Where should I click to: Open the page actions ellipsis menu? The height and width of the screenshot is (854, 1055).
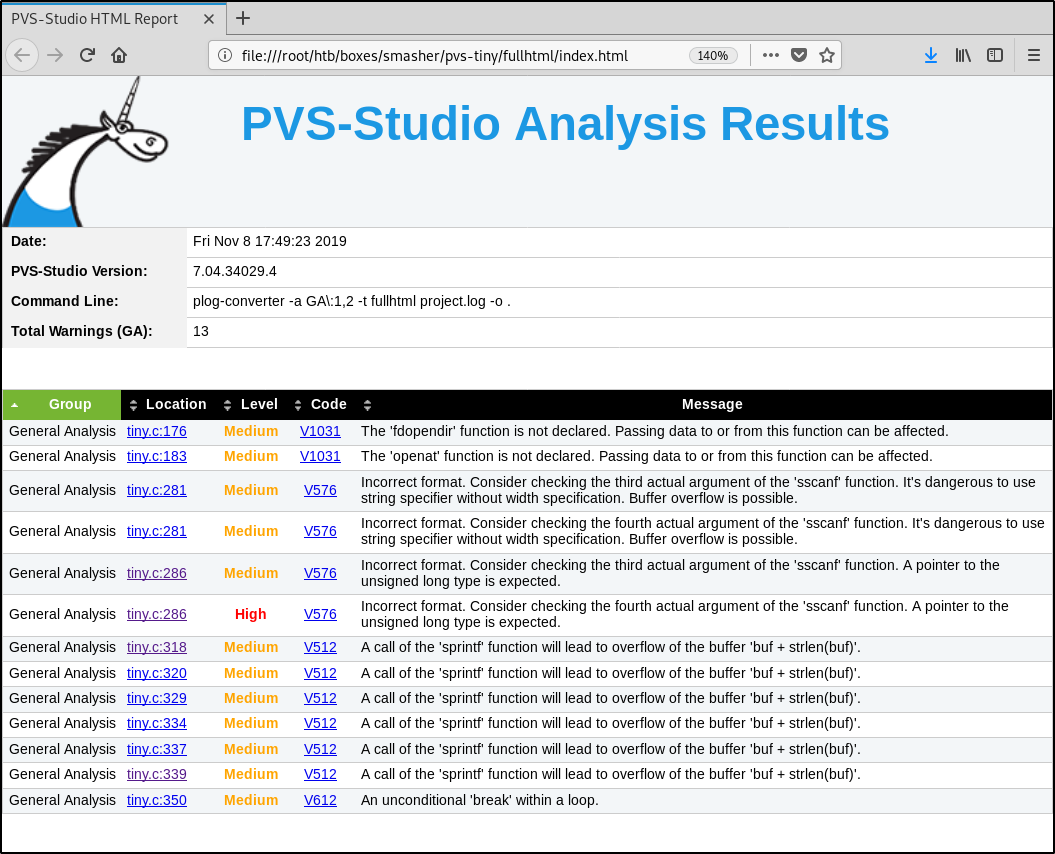click(x=770, y=55)
